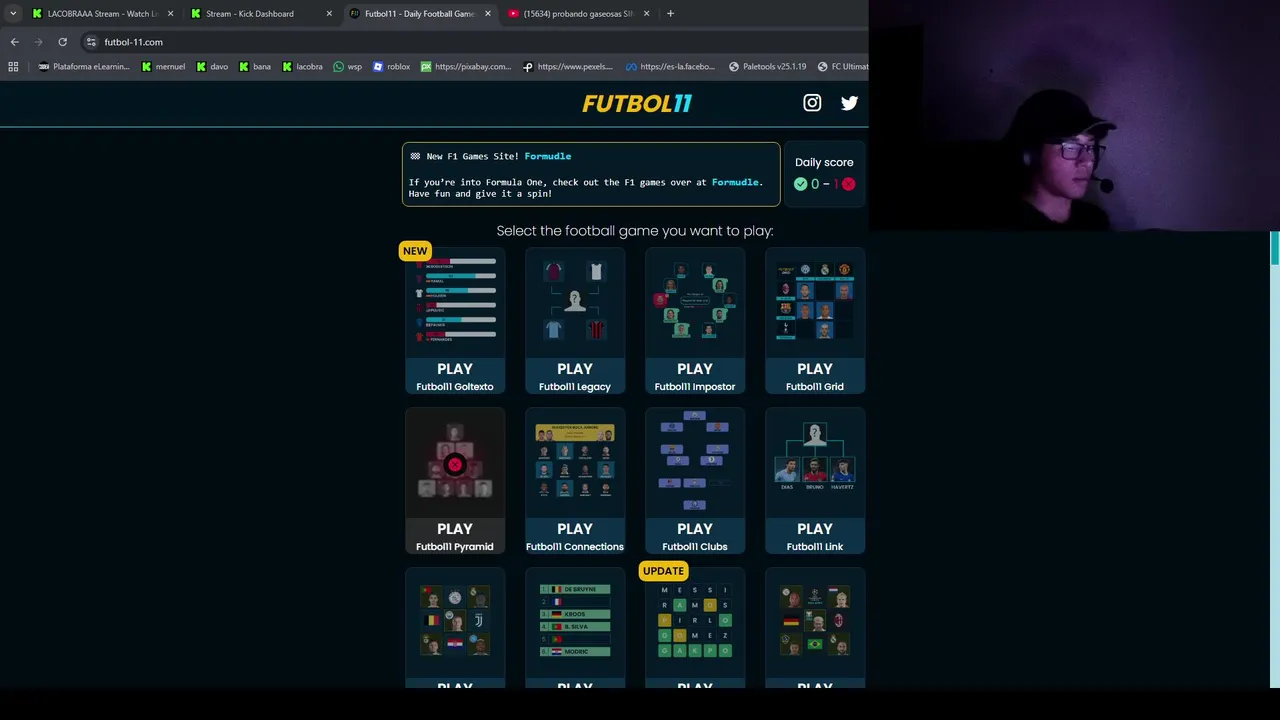This screenshot has height=720, width=1280.
Task: Click the Clubs game formation thumbnail
Action: pos(695,461)
